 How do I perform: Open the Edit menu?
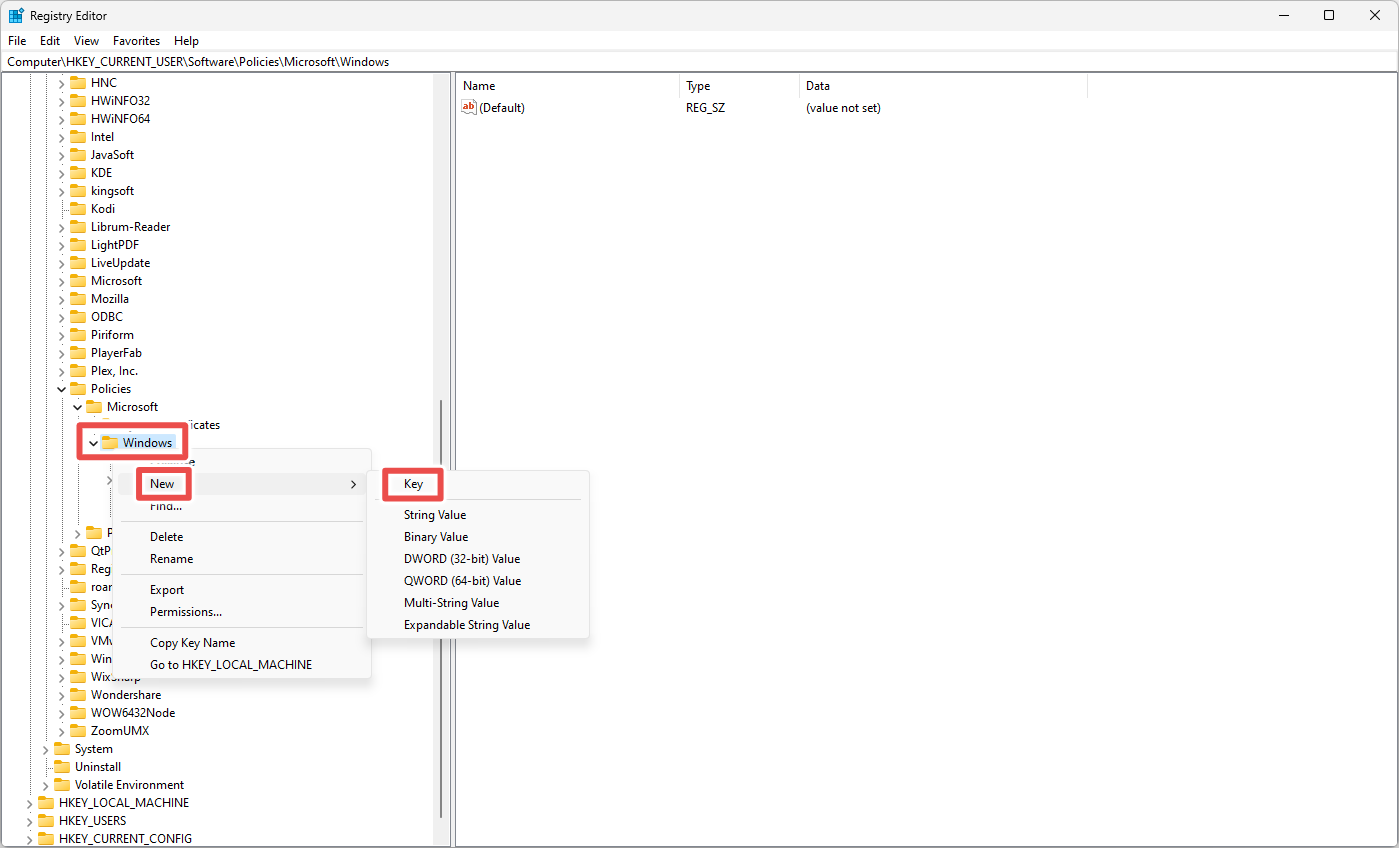tap(50, 41)
